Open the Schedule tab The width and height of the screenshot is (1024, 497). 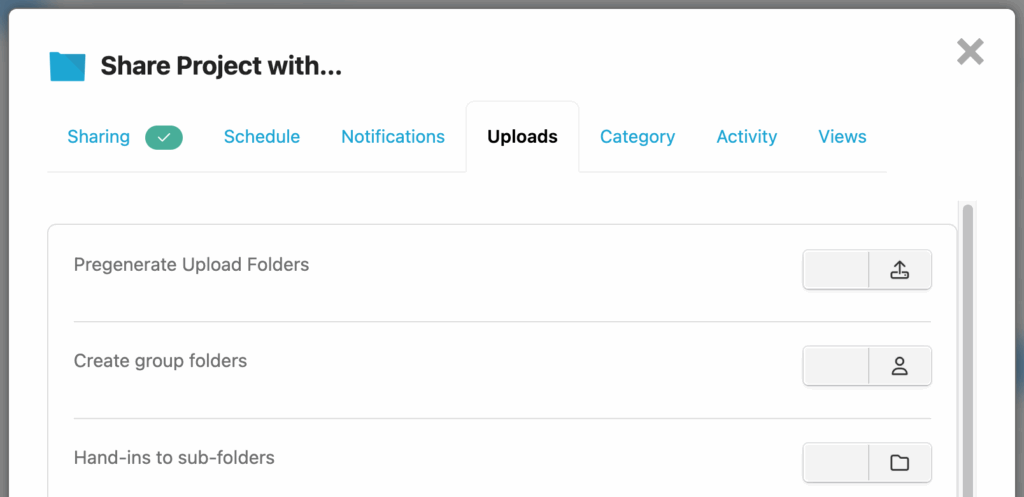tap(262, 137)
